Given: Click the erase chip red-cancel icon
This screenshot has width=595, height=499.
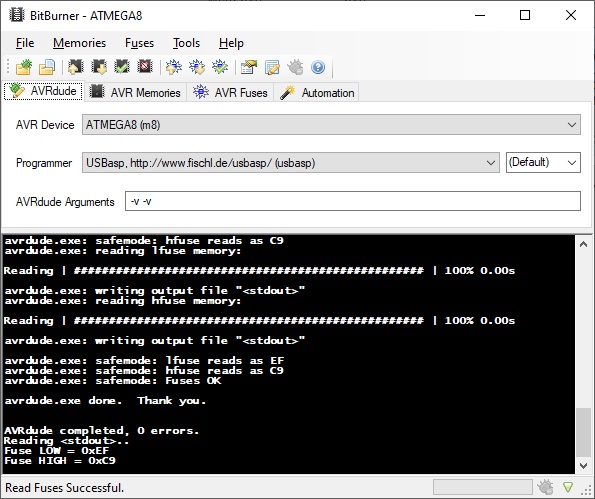Looking at the screenshot, I should 145,67.
